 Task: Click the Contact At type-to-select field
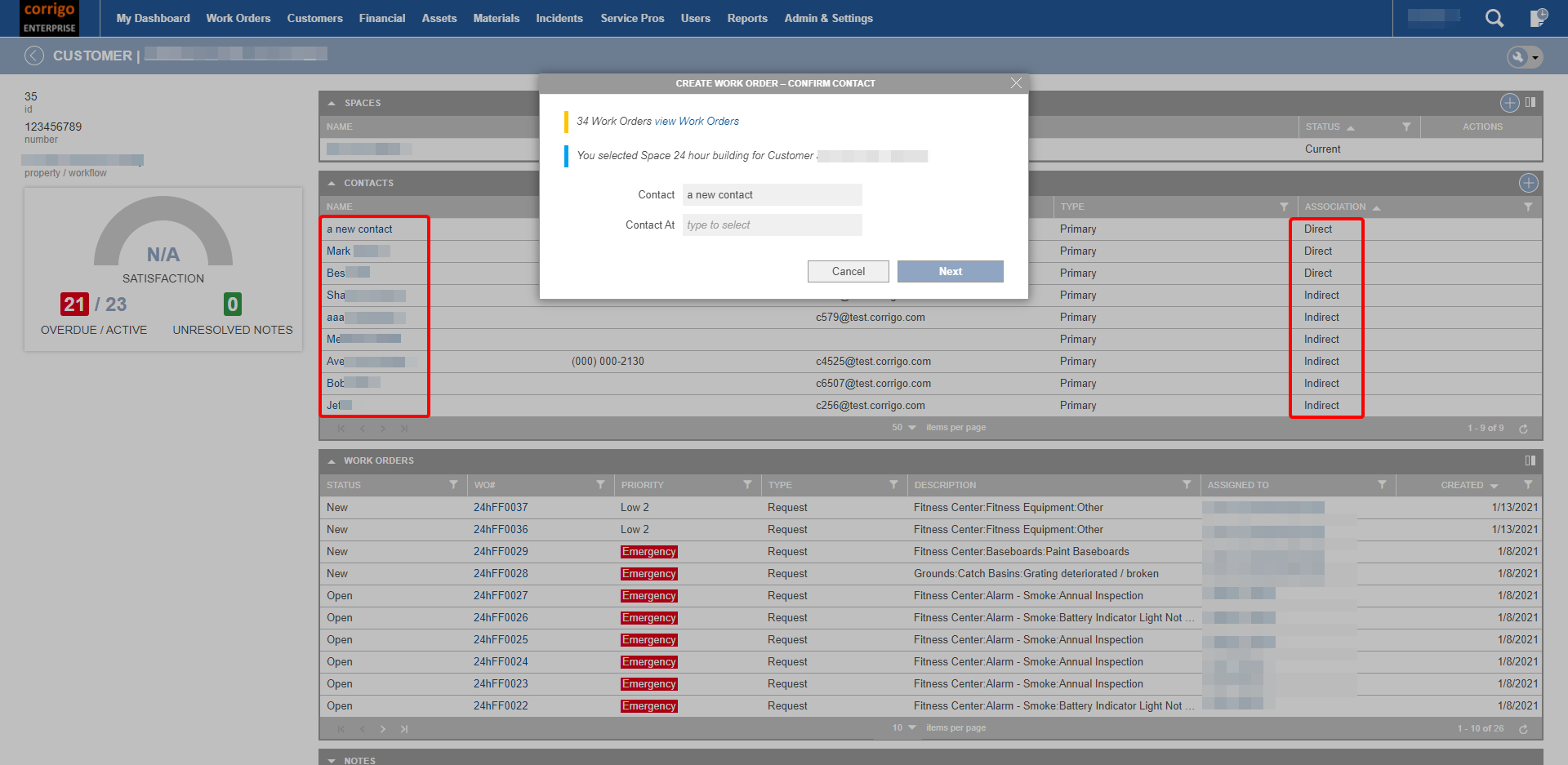pyautogui.click(x=771, y=225)
